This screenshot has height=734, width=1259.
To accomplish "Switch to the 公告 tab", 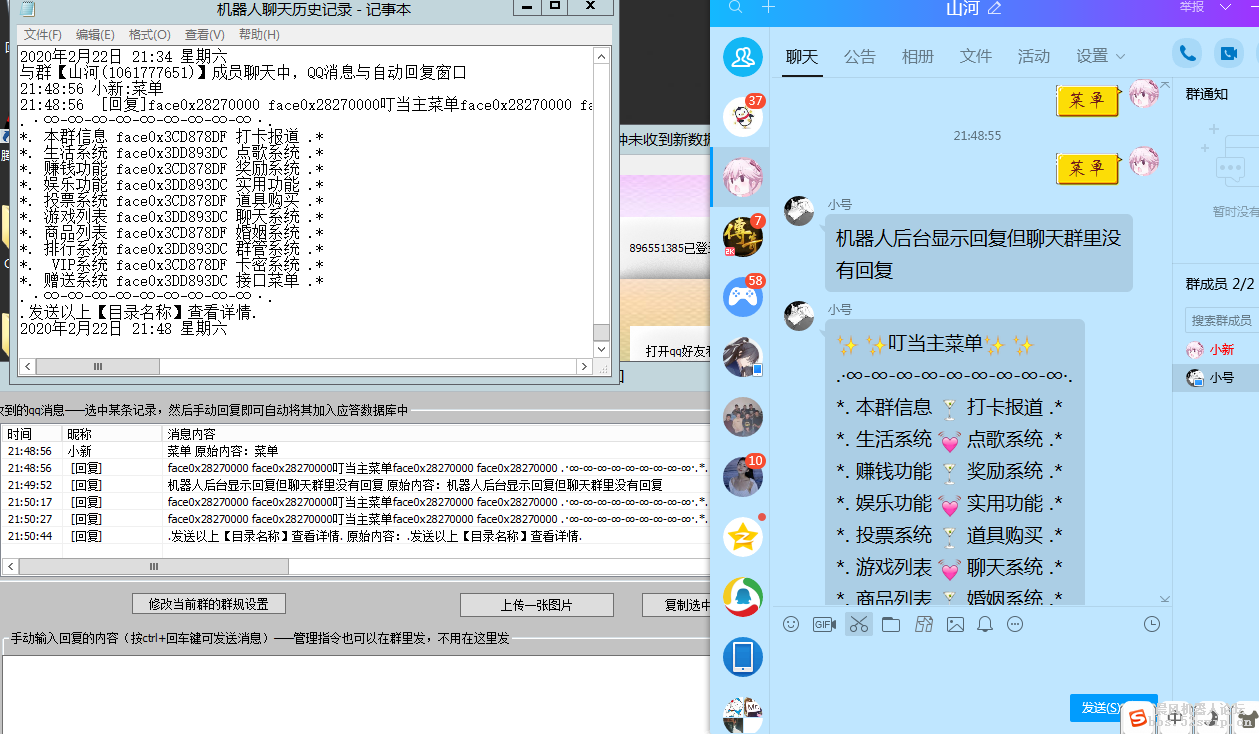I will [859, 56].
